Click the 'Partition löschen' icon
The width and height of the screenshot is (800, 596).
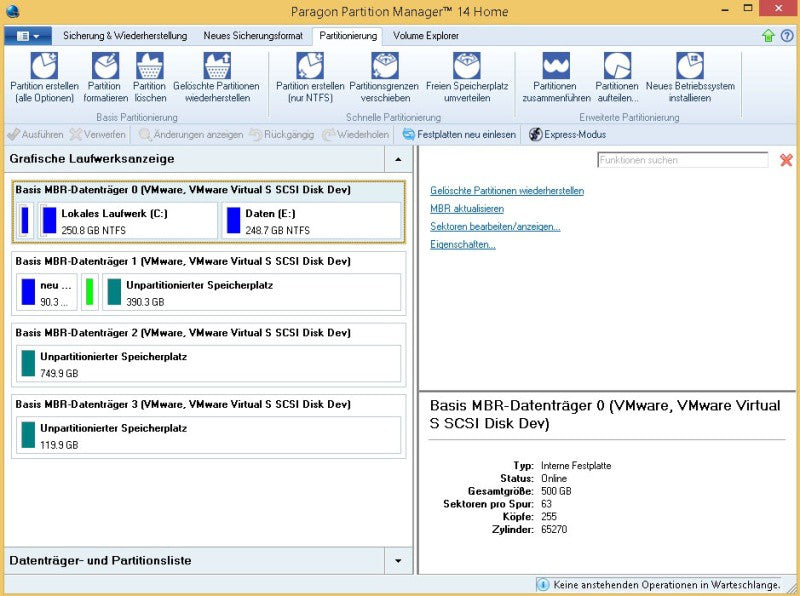150,66
